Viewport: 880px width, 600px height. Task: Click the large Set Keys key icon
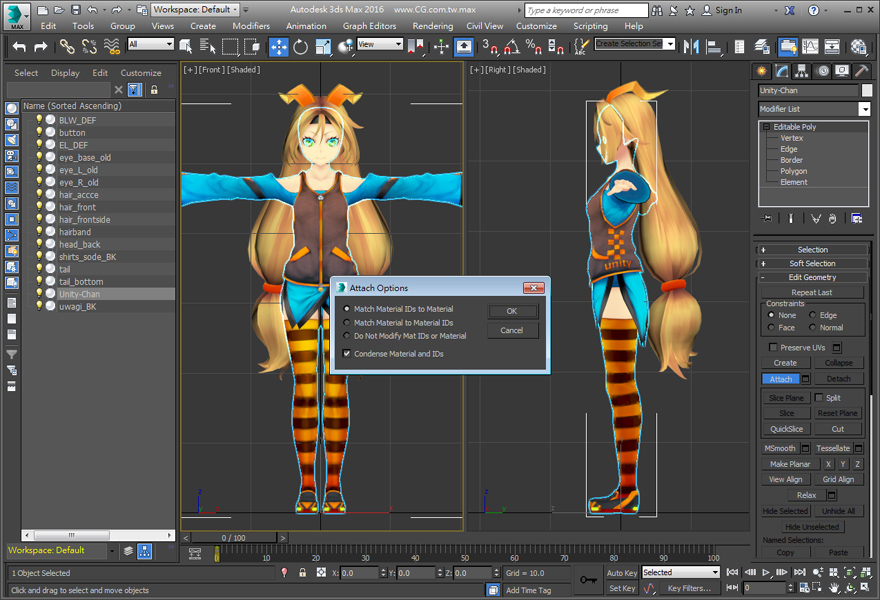pyautogui.click(x=588, y=580)
